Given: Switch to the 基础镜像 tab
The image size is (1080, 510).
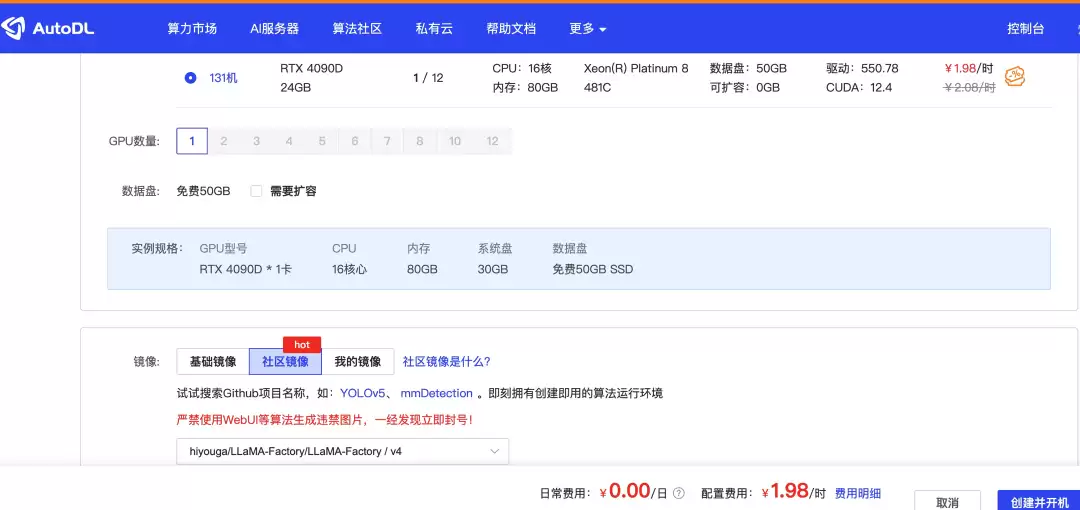Looking at the screenshot, I should (x=213, y=362).
